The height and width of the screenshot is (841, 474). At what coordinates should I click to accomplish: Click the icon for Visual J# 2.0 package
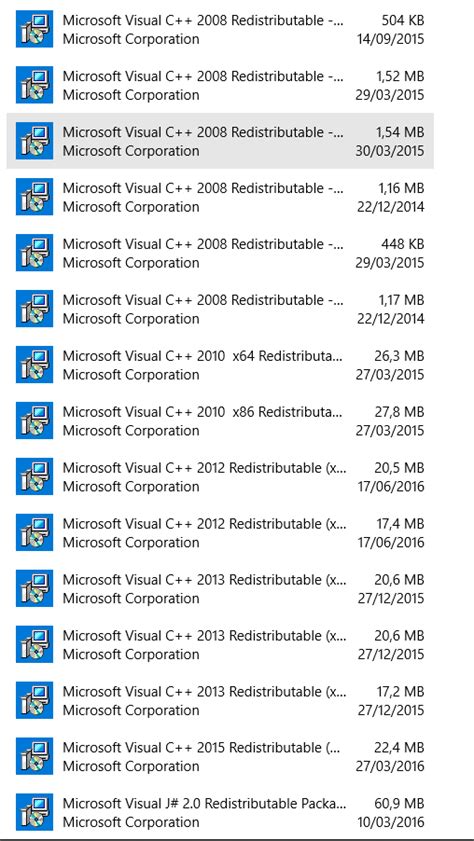tap(34, 812)
